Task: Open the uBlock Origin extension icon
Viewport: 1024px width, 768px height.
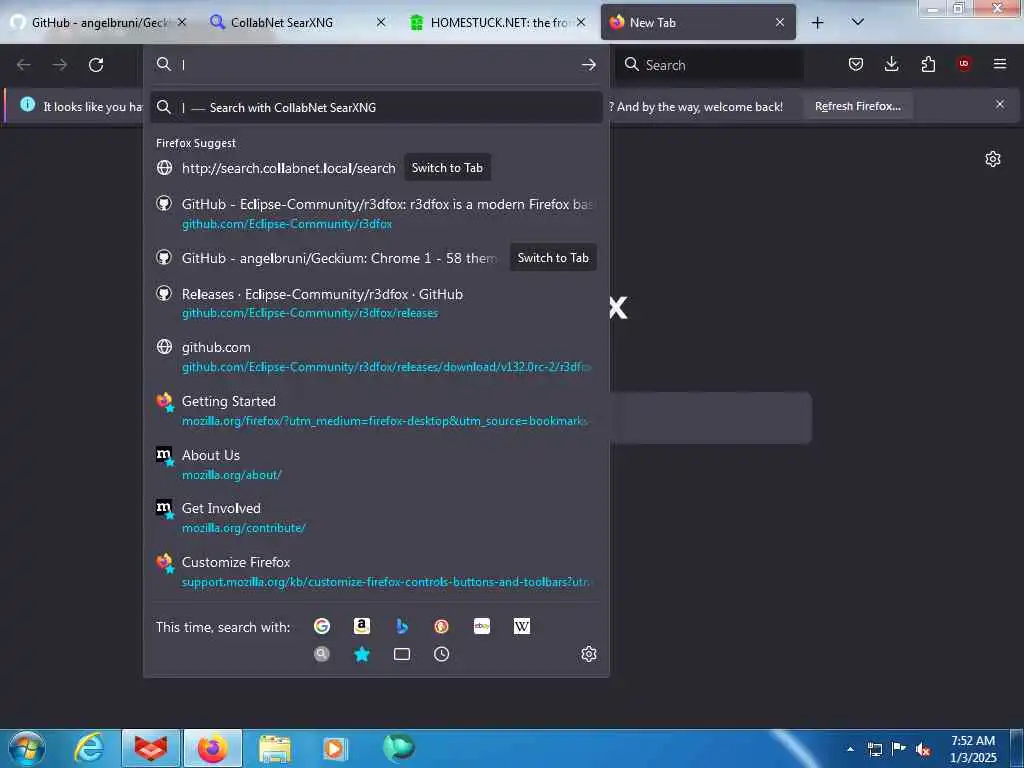Action: 964,64
